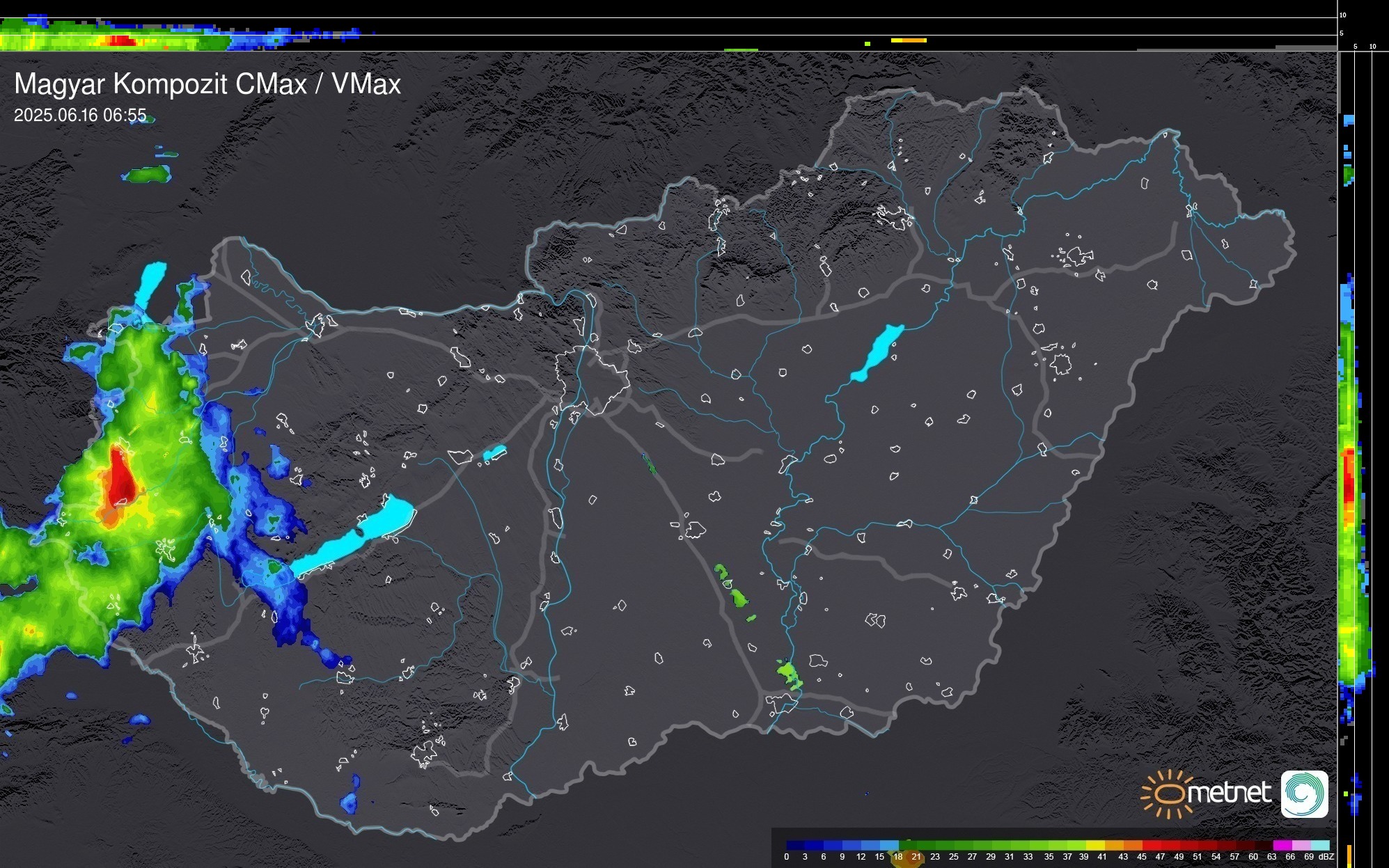Click the red echo in the top cross-section strip

(x=123, y=41)
